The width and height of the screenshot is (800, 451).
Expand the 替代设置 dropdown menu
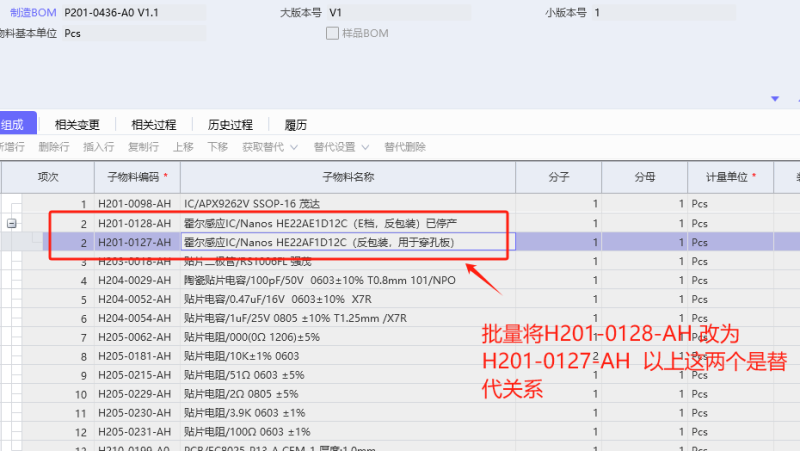click(x=341, y=147)
